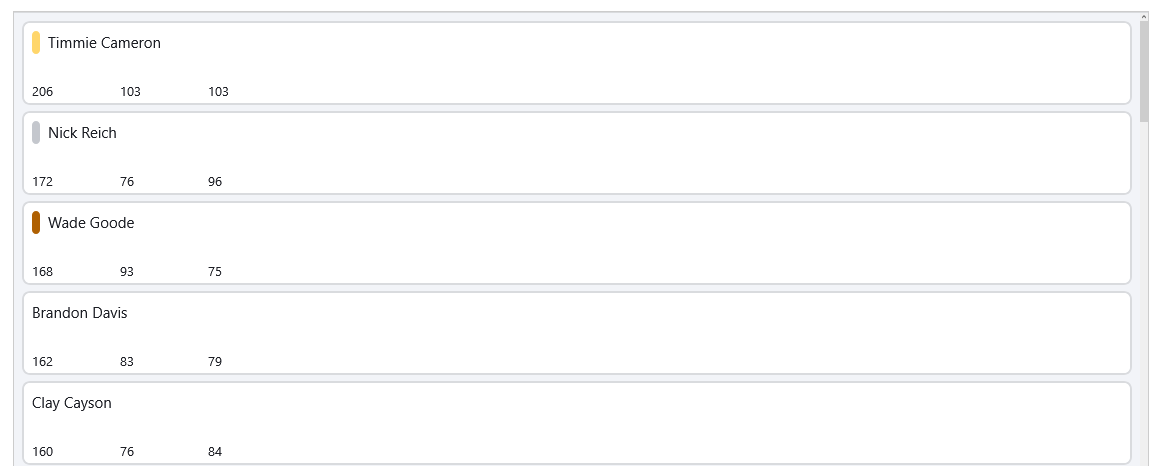Select the value 84 in Clay Cayson's row
The height and width of the screenshot is (466, 1160).
215,452
